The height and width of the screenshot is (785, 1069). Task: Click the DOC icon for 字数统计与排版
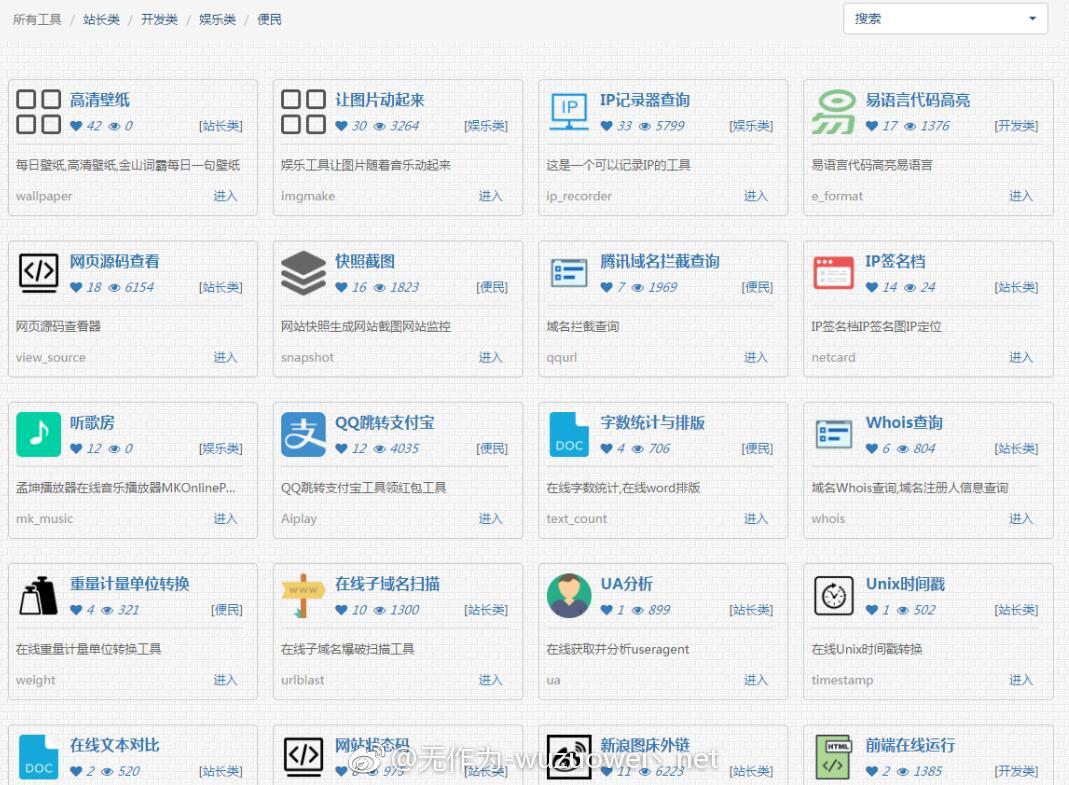pyautogui.click(x=568, y=433)
